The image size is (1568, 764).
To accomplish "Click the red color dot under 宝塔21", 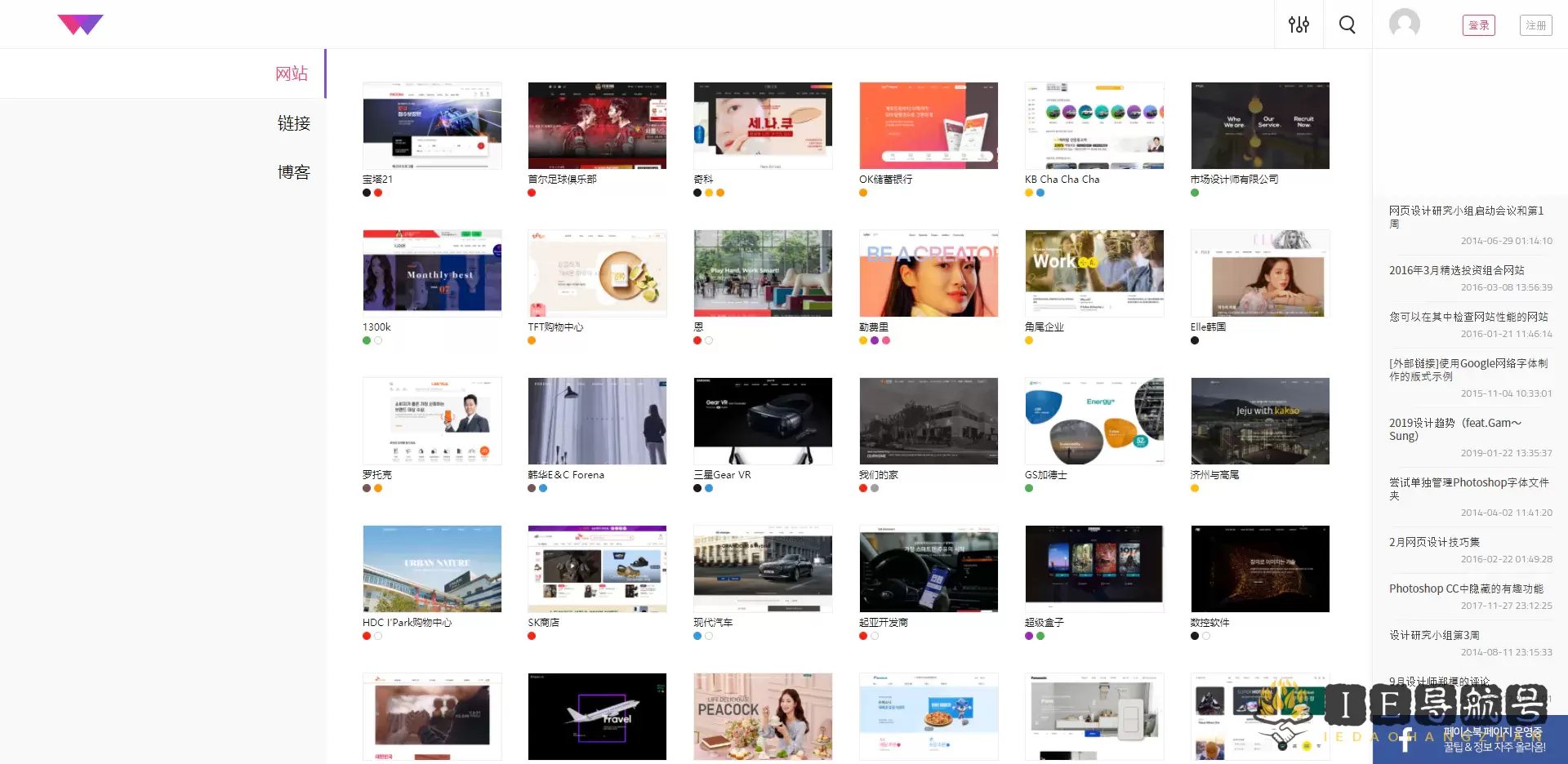I will tap(378, 193).
